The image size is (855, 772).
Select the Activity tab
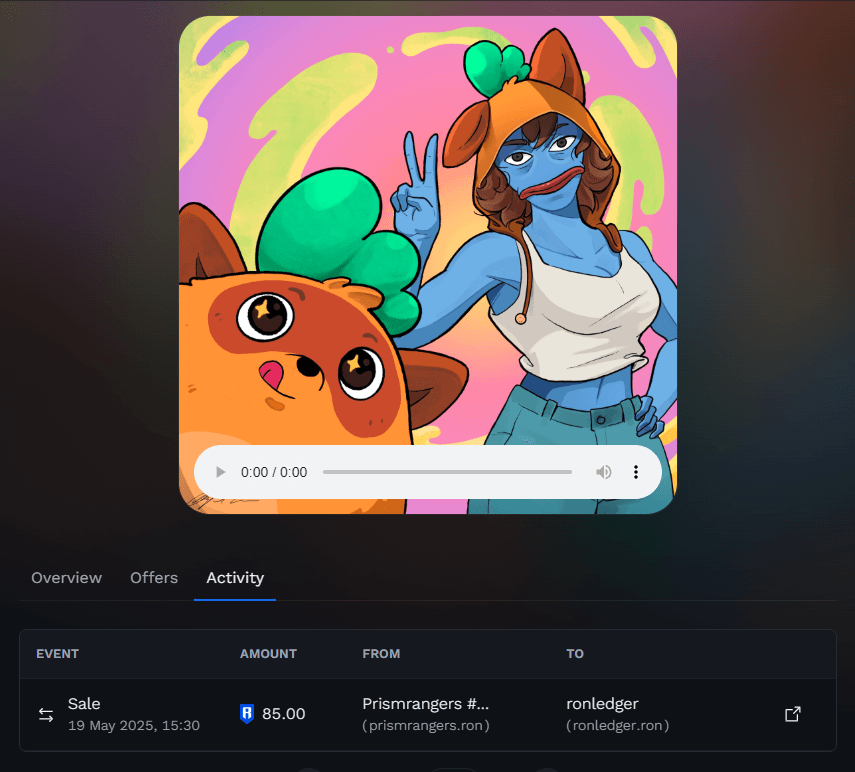[235, 578]
